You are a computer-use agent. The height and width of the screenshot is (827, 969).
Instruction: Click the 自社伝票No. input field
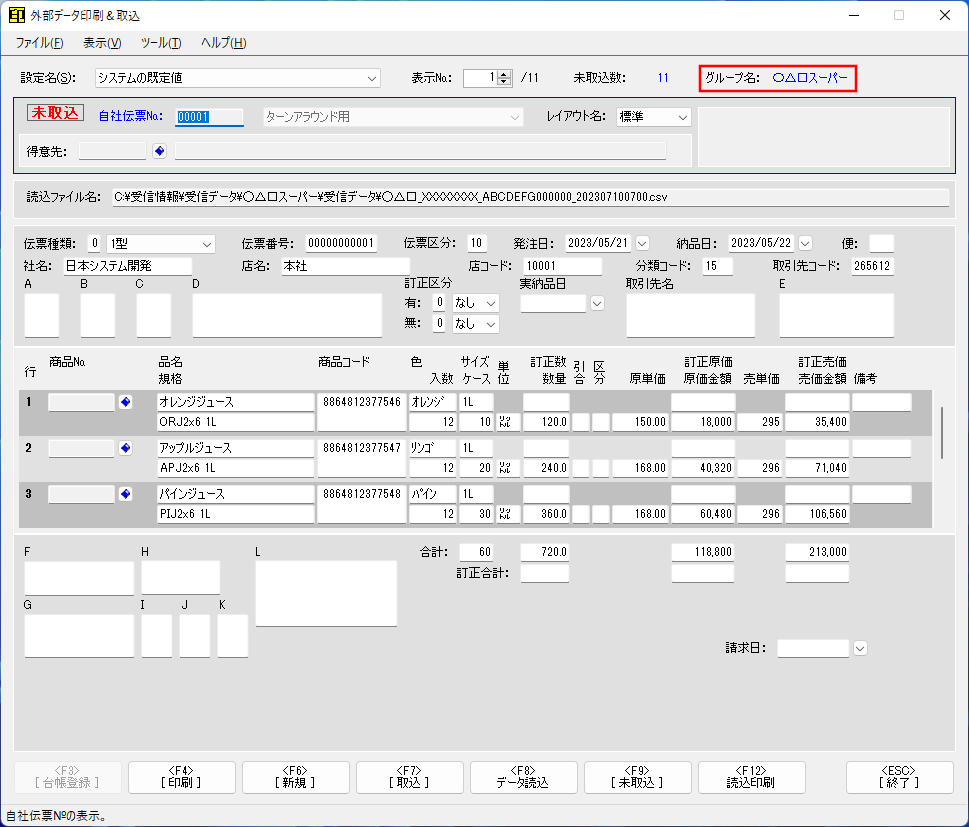210,117
